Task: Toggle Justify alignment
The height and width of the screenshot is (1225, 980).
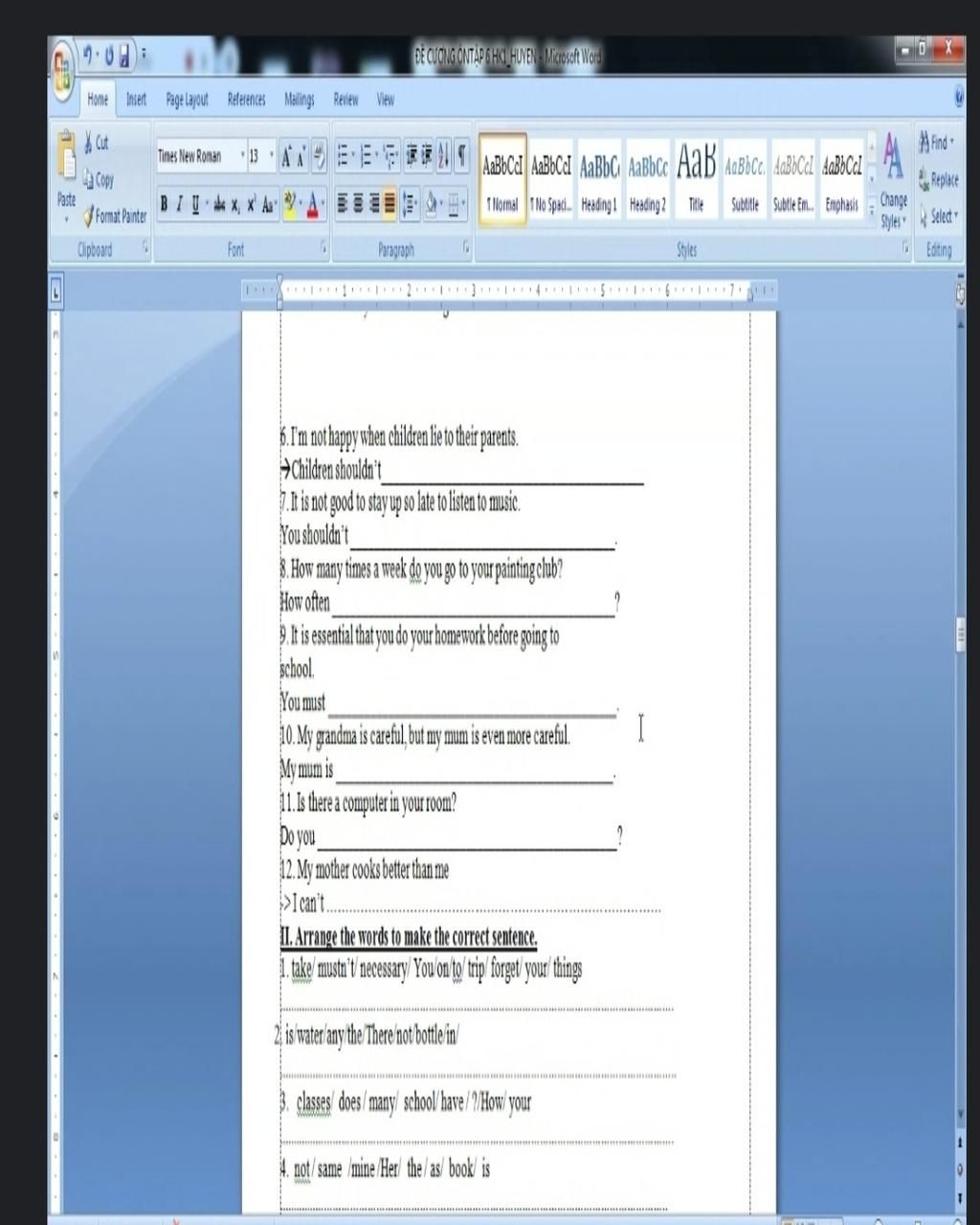Action: coord(390,203)
